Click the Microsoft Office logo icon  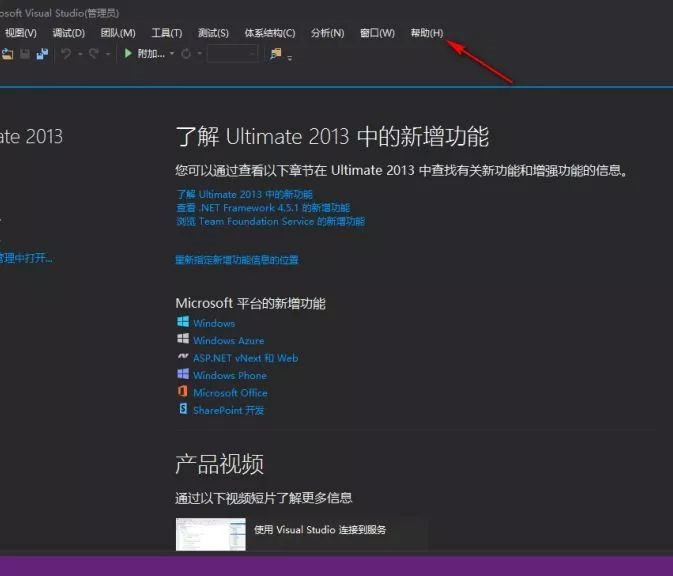point(182,391)
